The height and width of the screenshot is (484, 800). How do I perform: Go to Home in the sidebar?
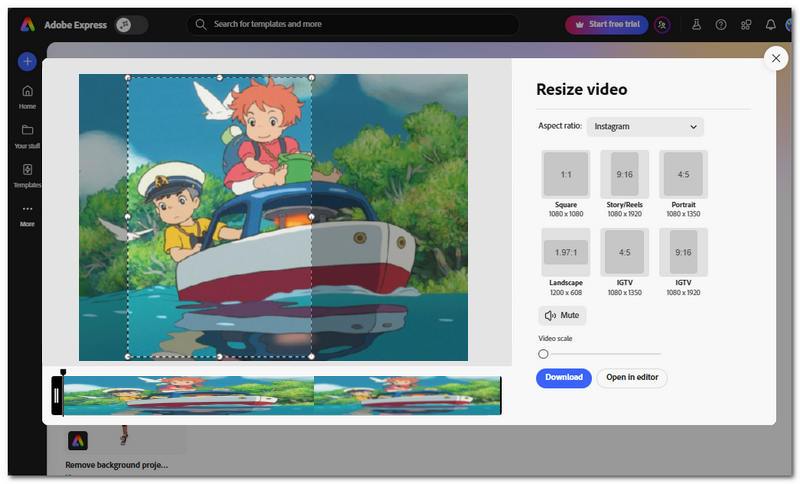point(27,97)
